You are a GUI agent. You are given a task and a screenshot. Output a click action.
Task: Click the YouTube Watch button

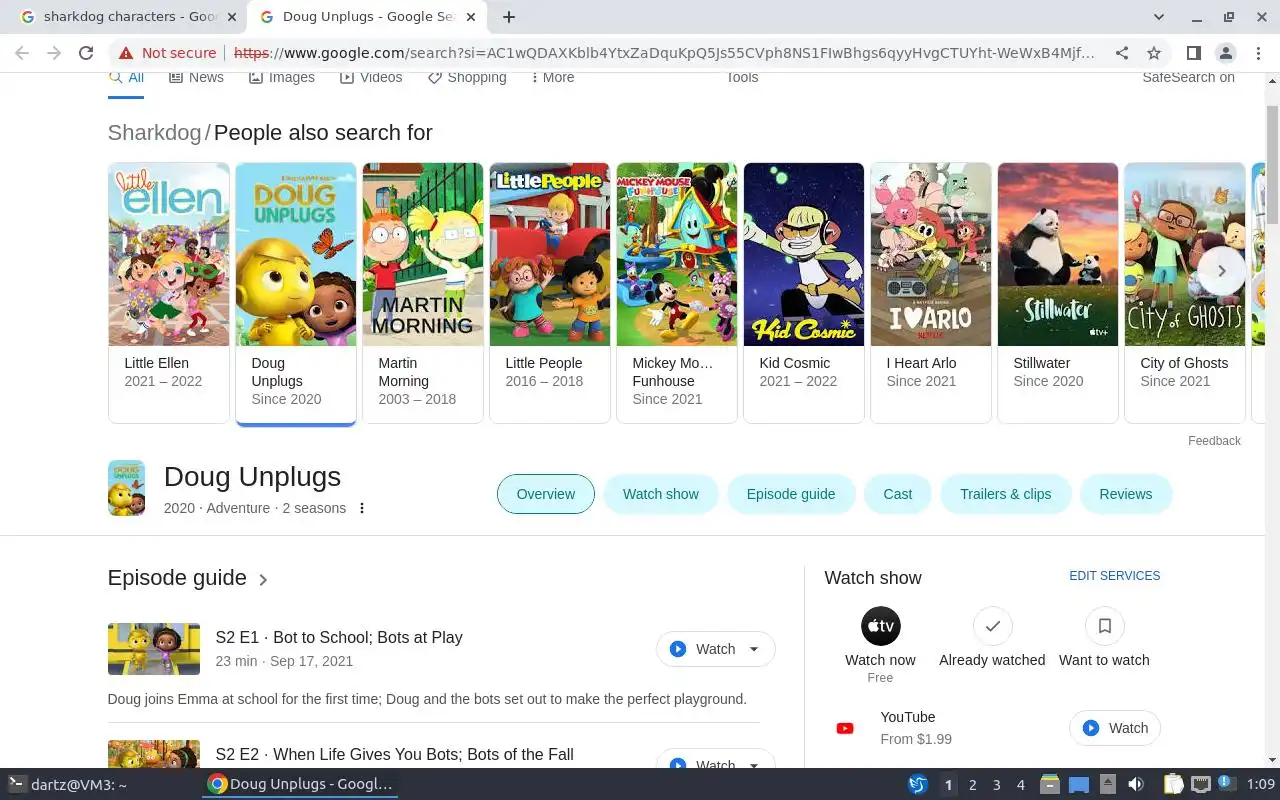[1115, 728]
